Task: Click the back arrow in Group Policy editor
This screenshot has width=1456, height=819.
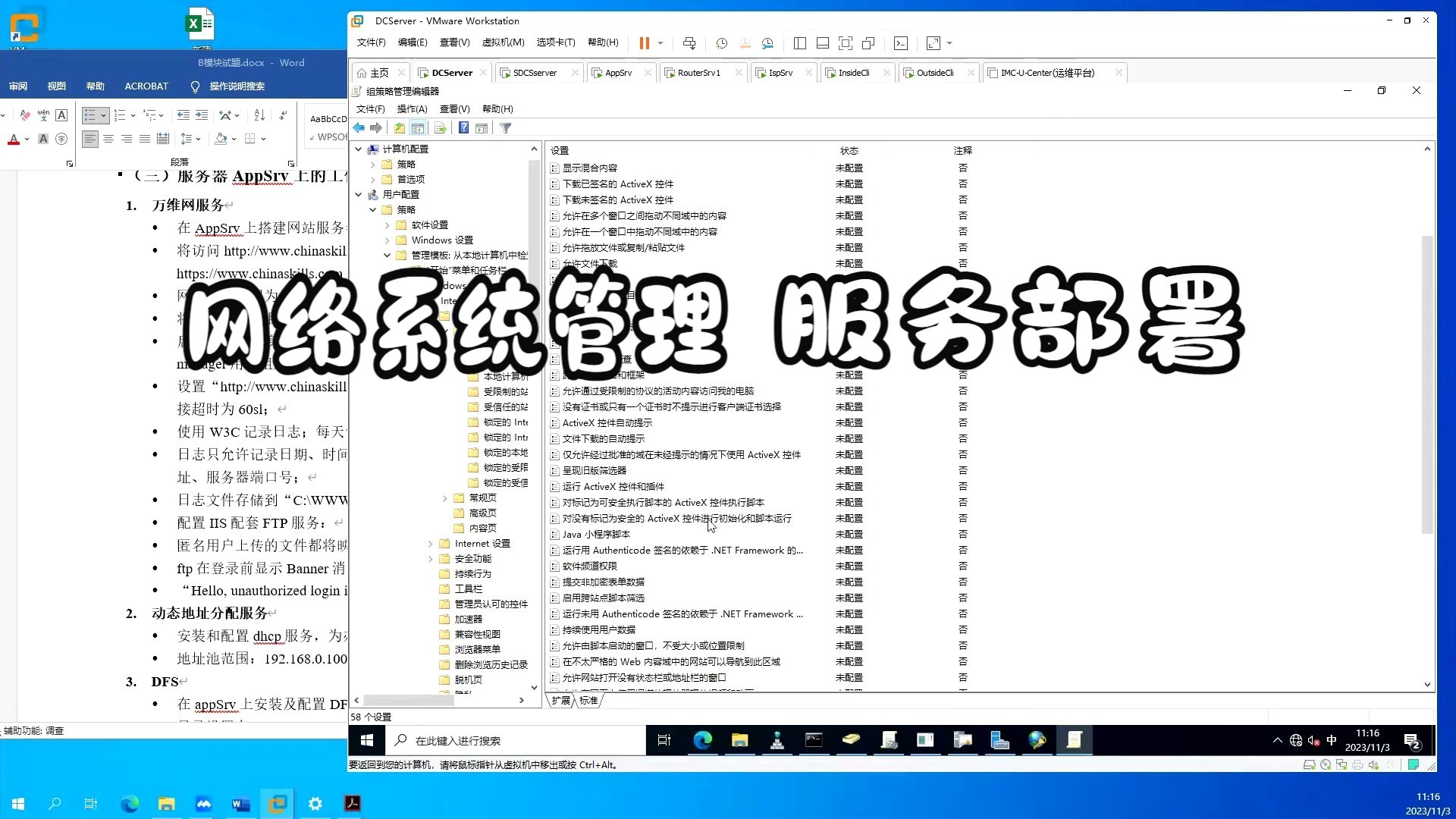Action: pos(359,128)
